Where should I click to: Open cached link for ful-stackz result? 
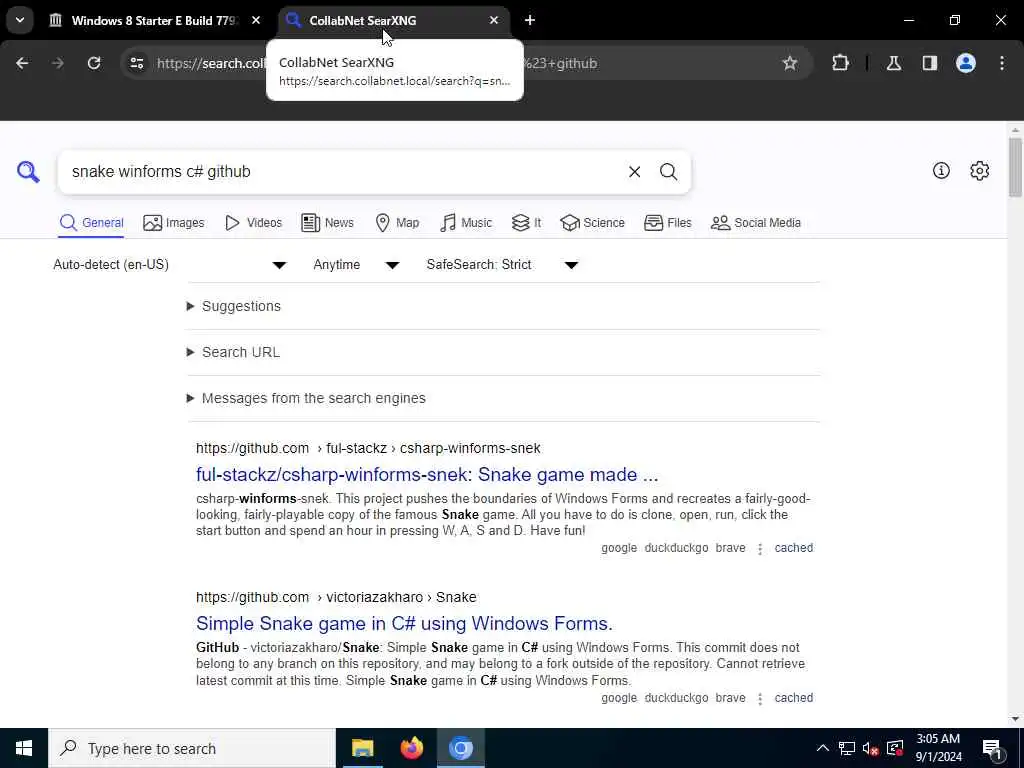point(793,548)
